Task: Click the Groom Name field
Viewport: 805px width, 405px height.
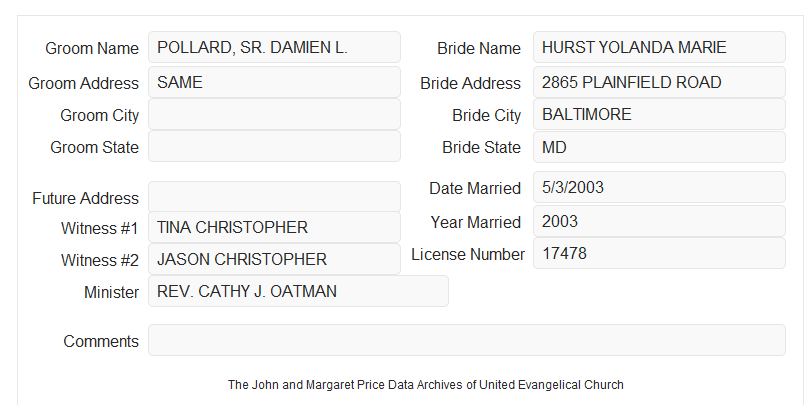Action: (274, 47)
